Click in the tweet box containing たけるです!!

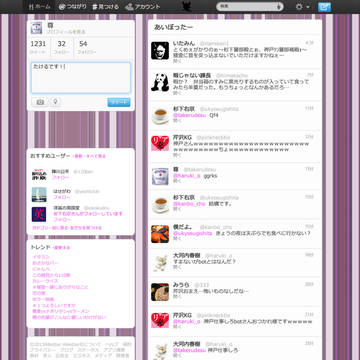click(81, 78)
